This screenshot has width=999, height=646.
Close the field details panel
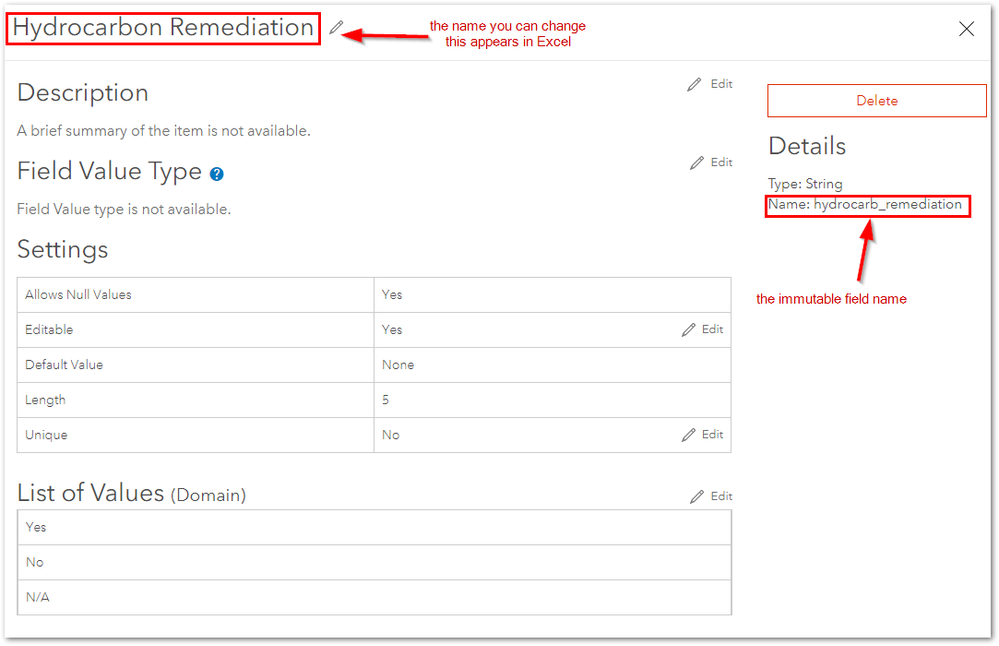click(x=966, y=29)
